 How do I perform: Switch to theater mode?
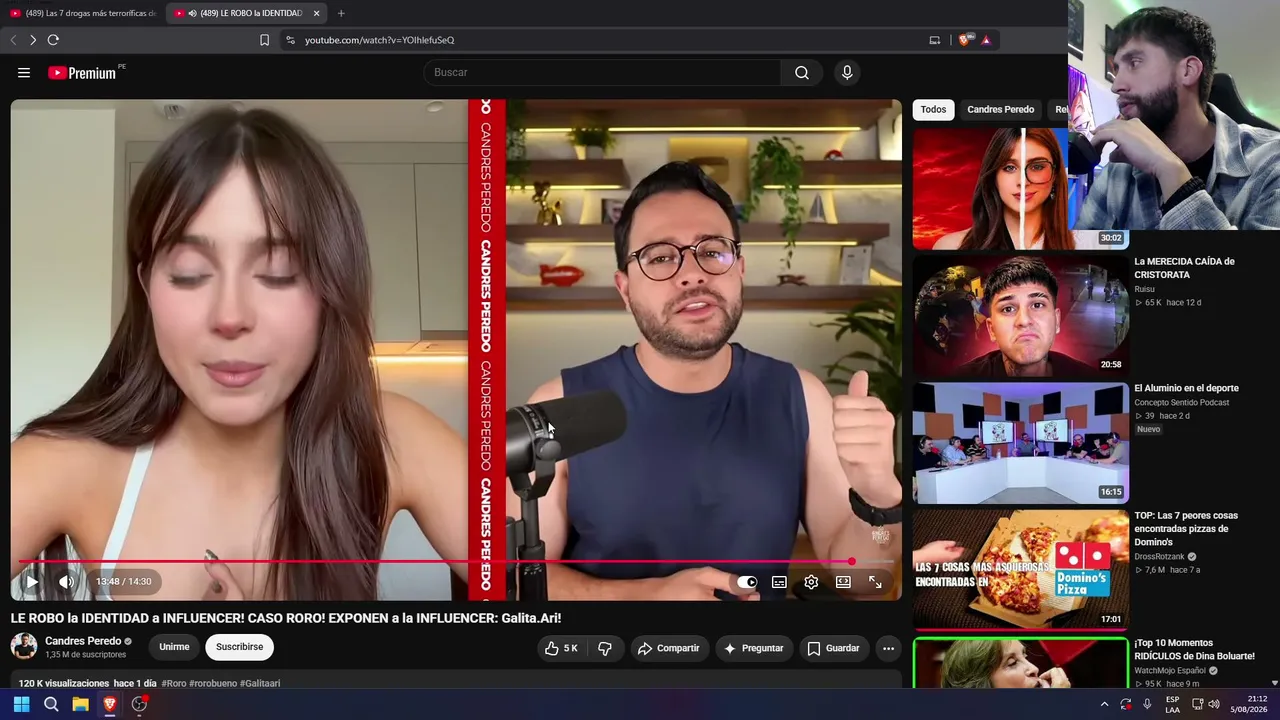click(x=843, y=582)
